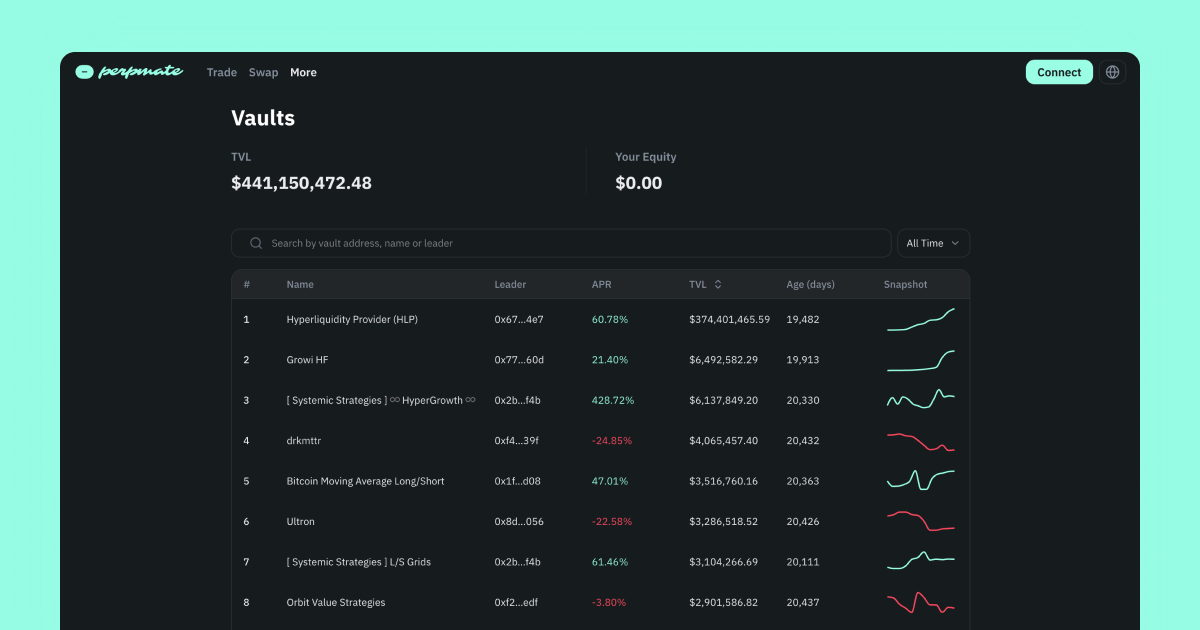
Task: Click leader address 0xf2...edf
Action: coord(516,602)
